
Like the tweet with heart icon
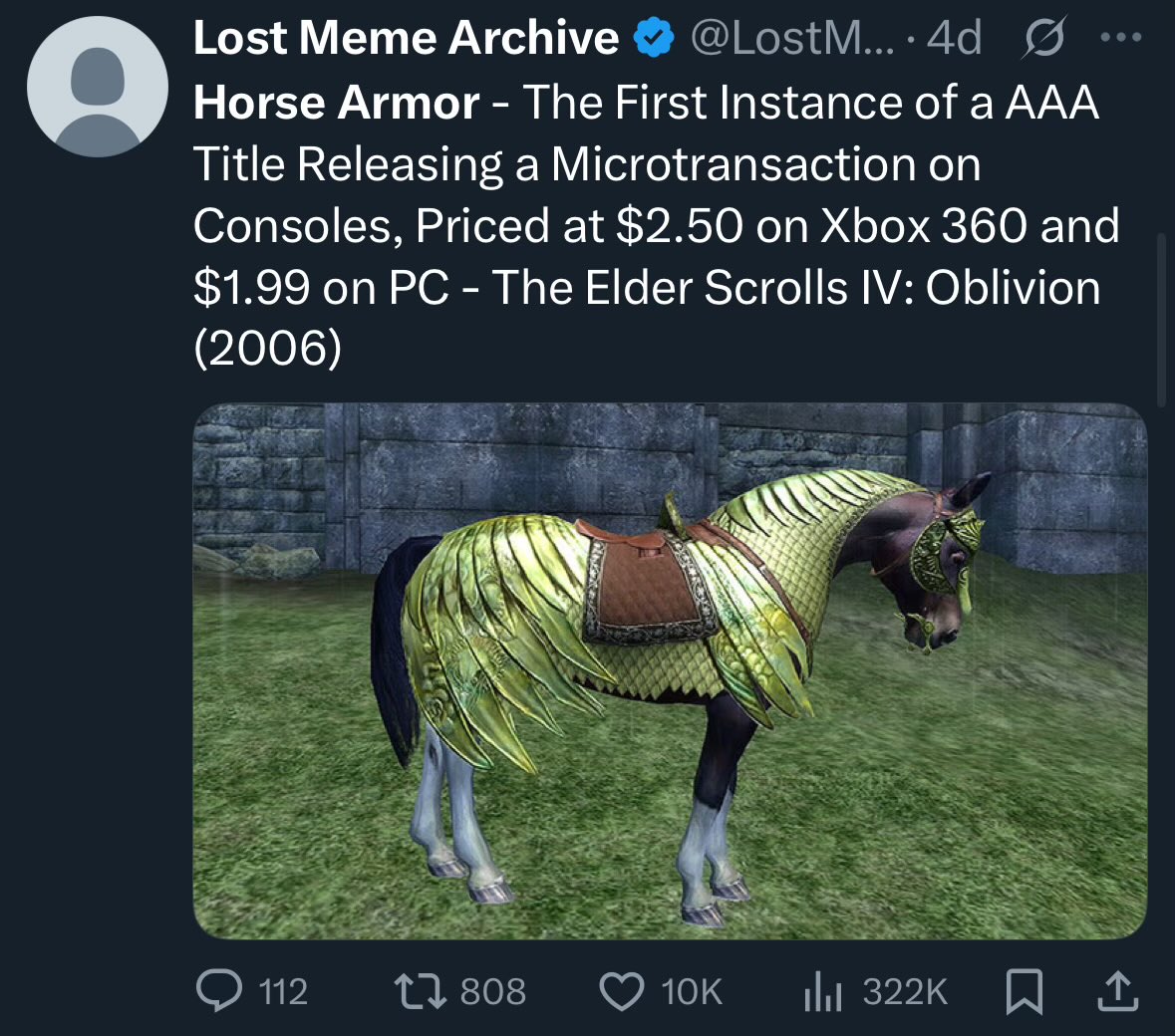(x=622, y=991)
